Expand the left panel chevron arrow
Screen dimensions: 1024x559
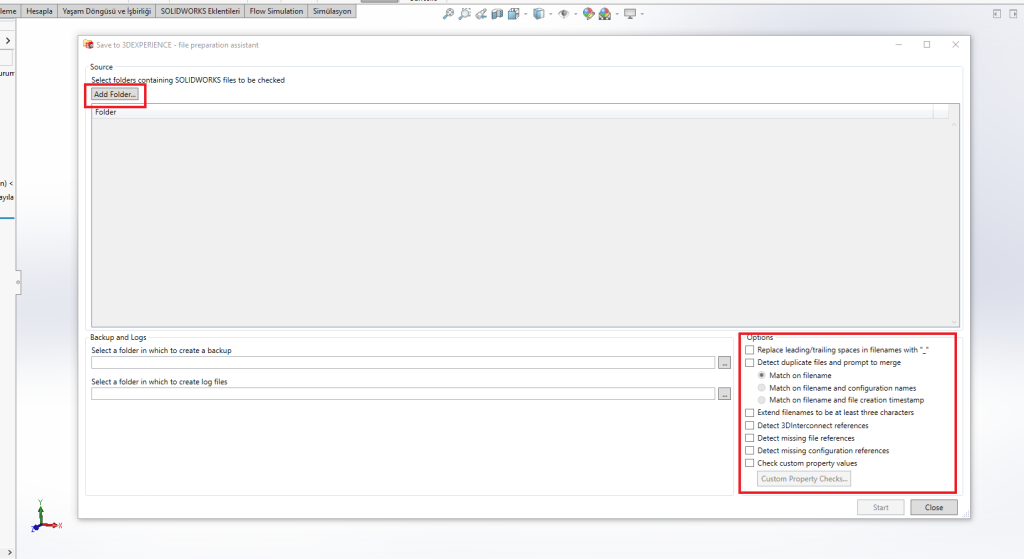point(7,40)
